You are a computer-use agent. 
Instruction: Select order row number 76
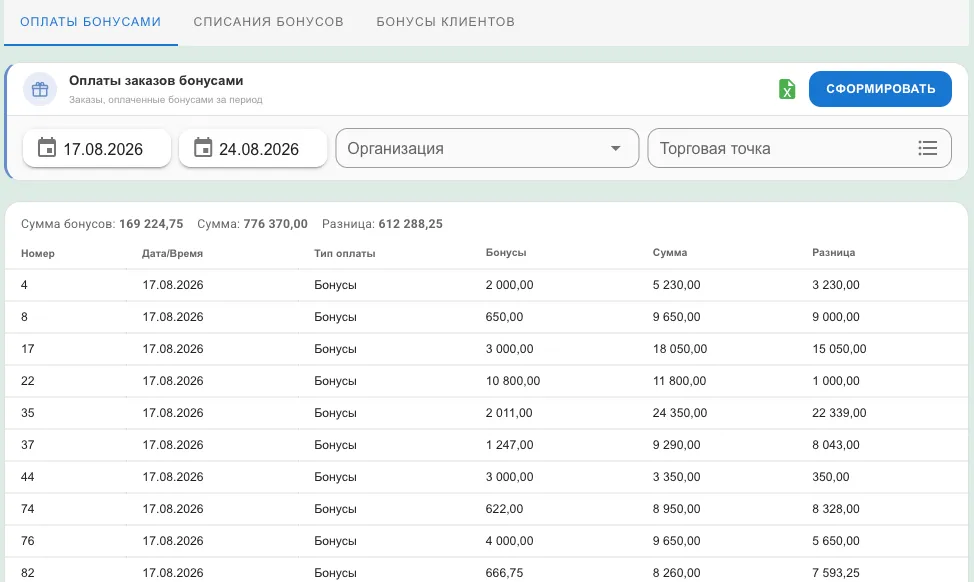486,541
